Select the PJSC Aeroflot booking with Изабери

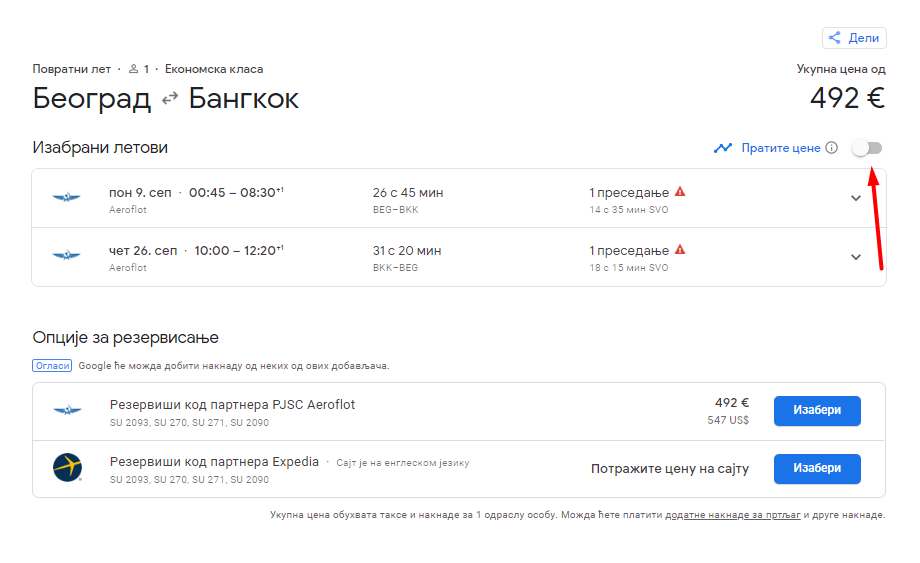tap(817, 410)
